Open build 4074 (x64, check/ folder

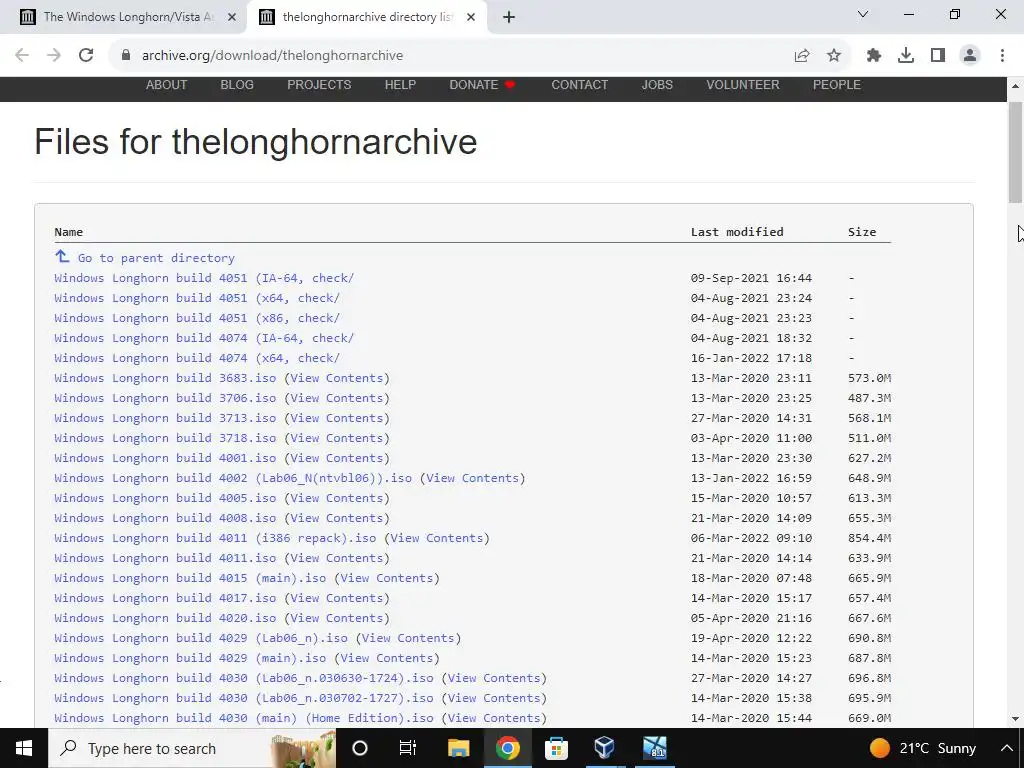pyautogui.click(x=197, y=358)
